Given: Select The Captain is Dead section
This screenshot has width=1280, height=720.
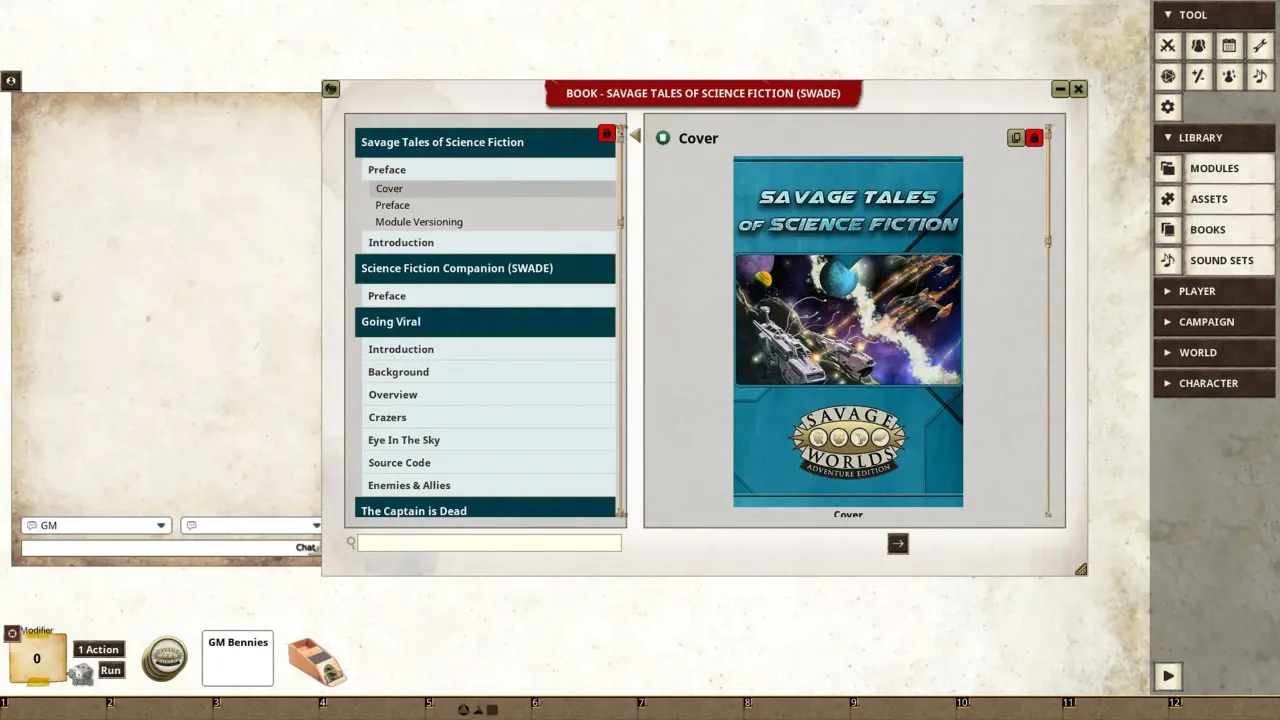Looking at the screenshot, I should tap(485, 508).
